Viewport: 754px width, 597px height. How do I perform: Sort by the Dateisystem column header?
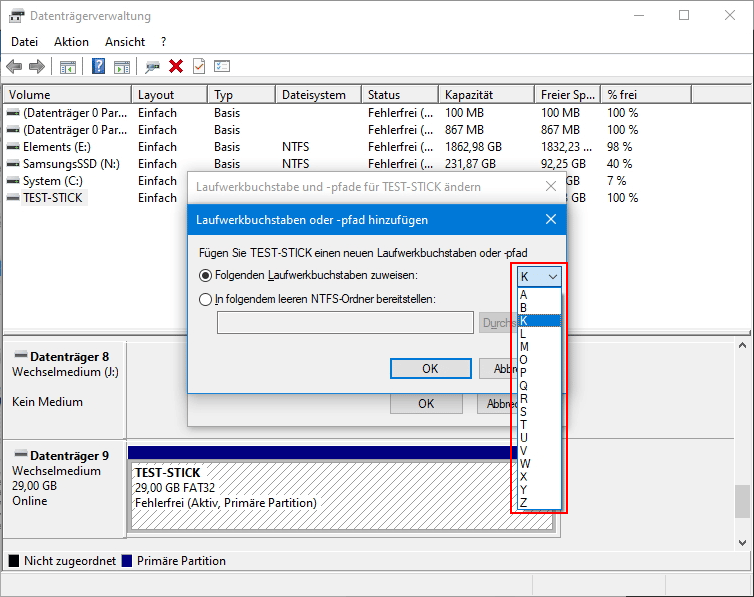point(318,95)
